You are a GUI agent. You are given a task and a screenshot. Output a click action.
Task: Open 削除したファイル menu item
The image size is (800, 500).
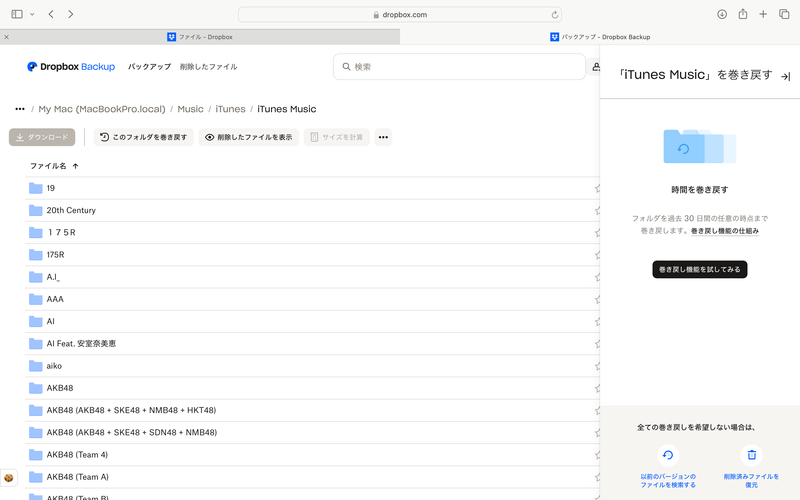coord(208,67)
